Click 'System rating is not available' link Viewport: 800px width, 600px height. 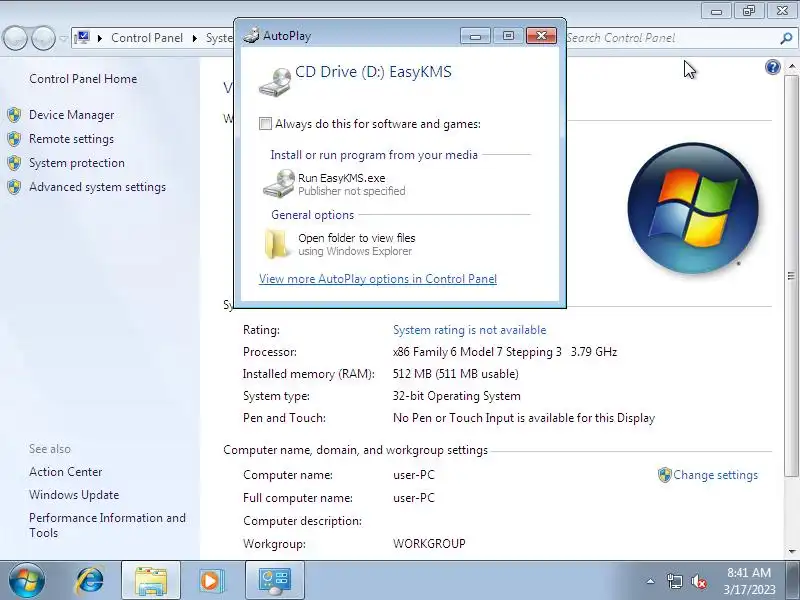pyautogui.click(x=469, y=330)
